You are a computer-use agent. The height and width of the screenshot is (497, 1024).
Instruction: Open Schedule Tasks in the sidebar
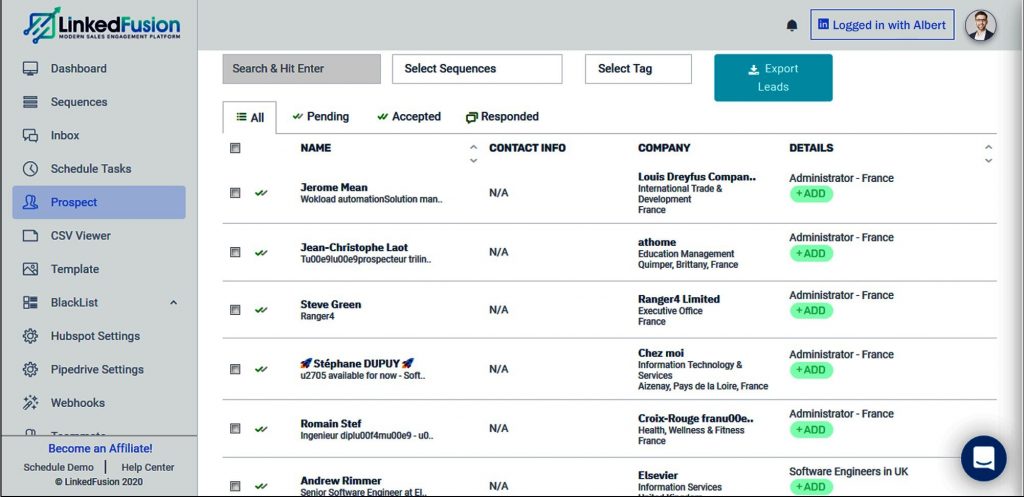pyautogui.click(x=99, y=168)
